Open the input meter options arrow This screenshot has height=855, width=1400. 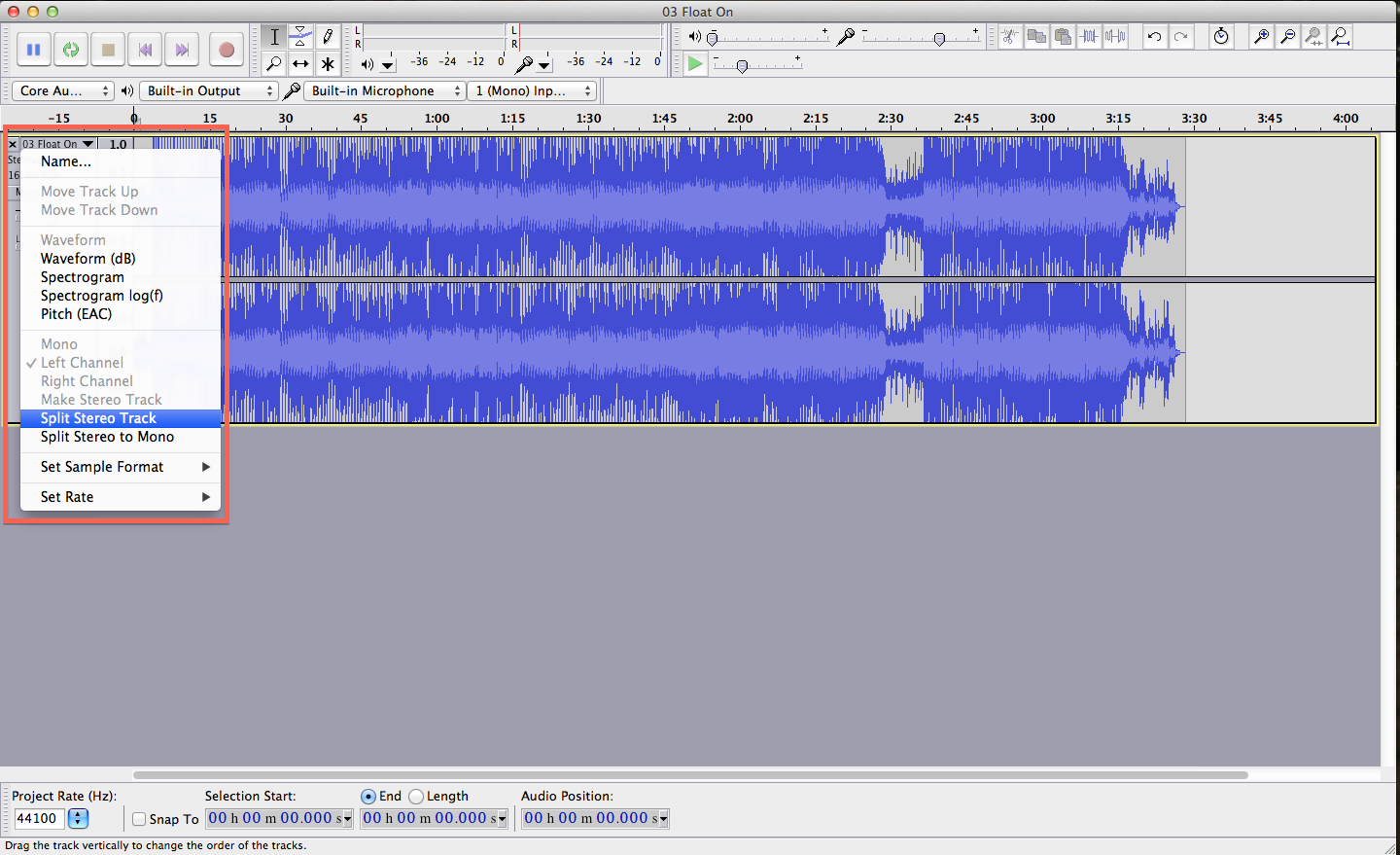point(544,65)
